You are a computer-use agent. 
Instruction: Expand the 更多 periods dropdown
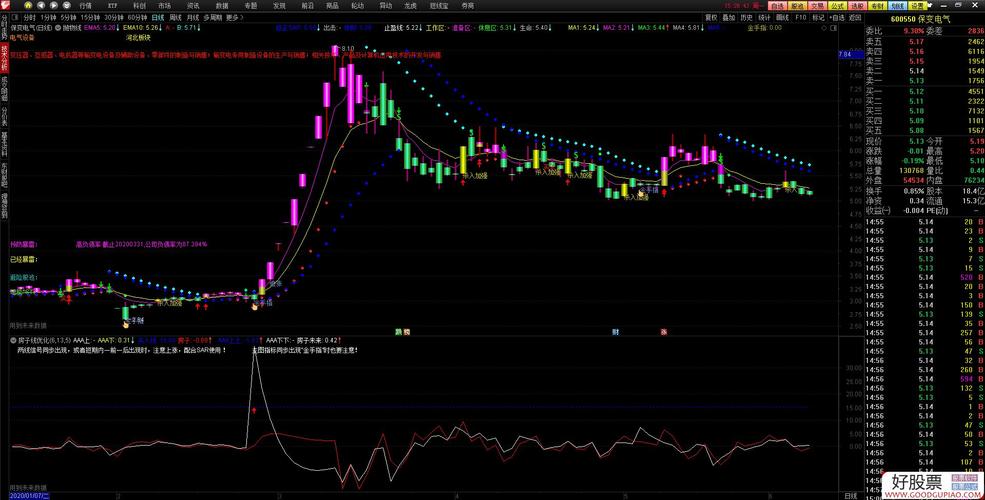[234, 18]
